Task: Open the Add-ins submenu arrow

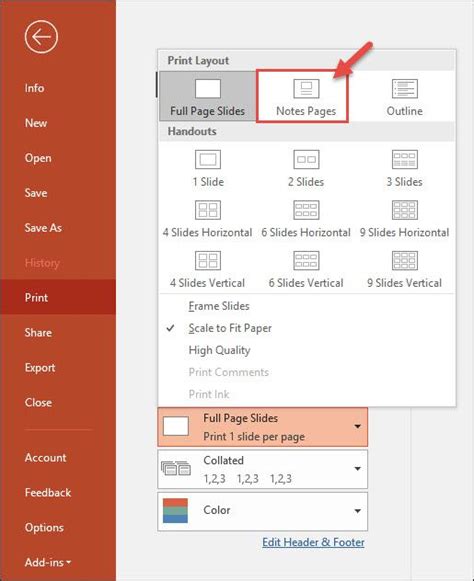Action: tap(69, 562)
